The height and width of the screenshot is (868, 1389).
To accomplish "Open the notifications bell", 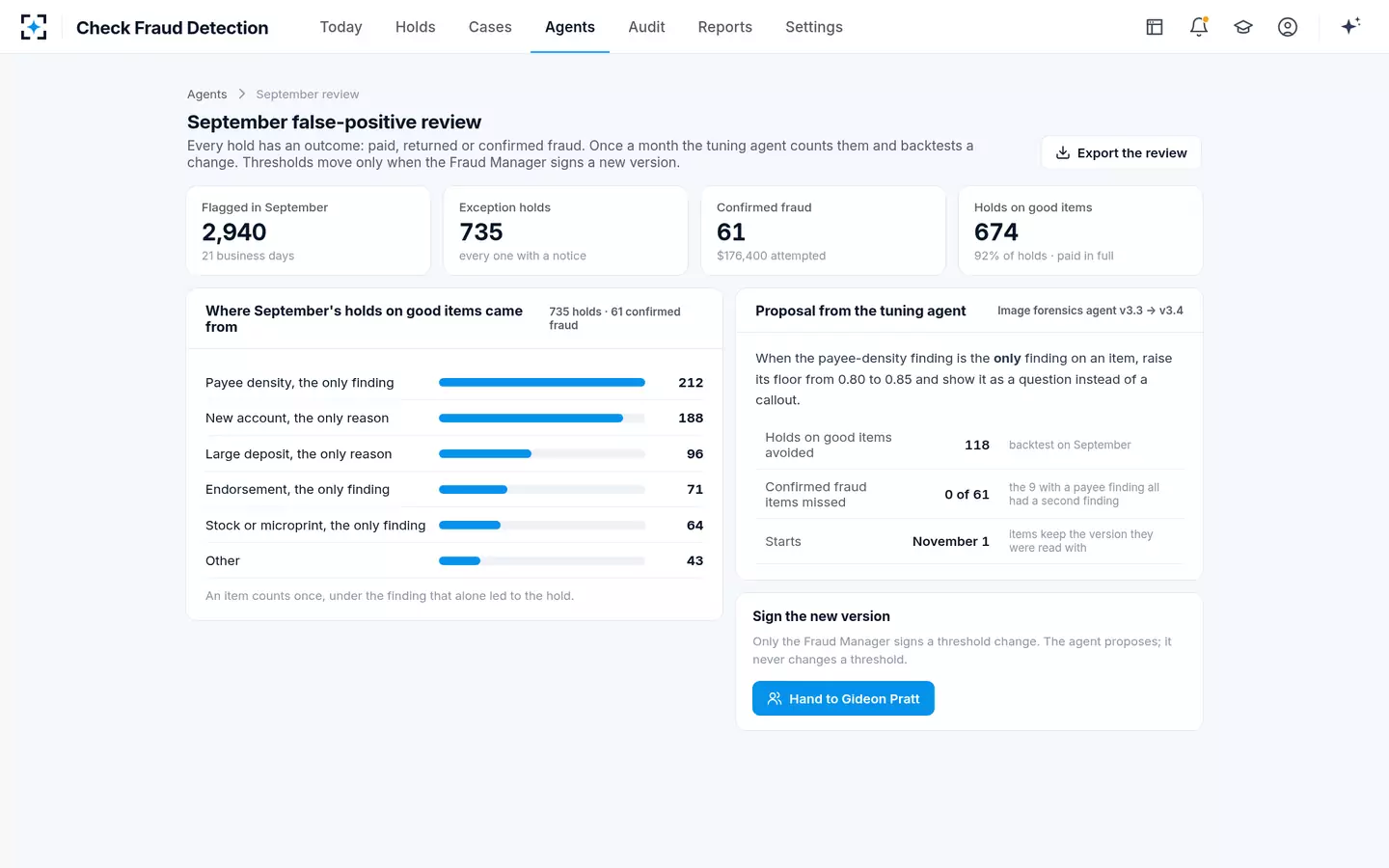I will coord(1199,27).
